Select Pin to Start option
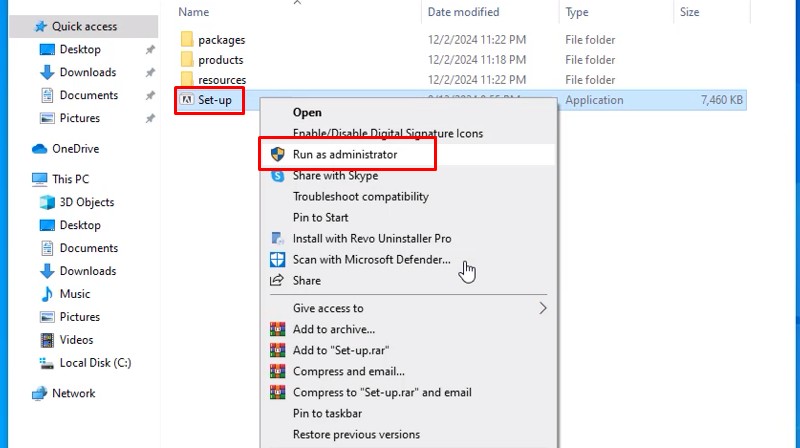The image size is (800, 448). pyautogui.click(x=320, y=218)
